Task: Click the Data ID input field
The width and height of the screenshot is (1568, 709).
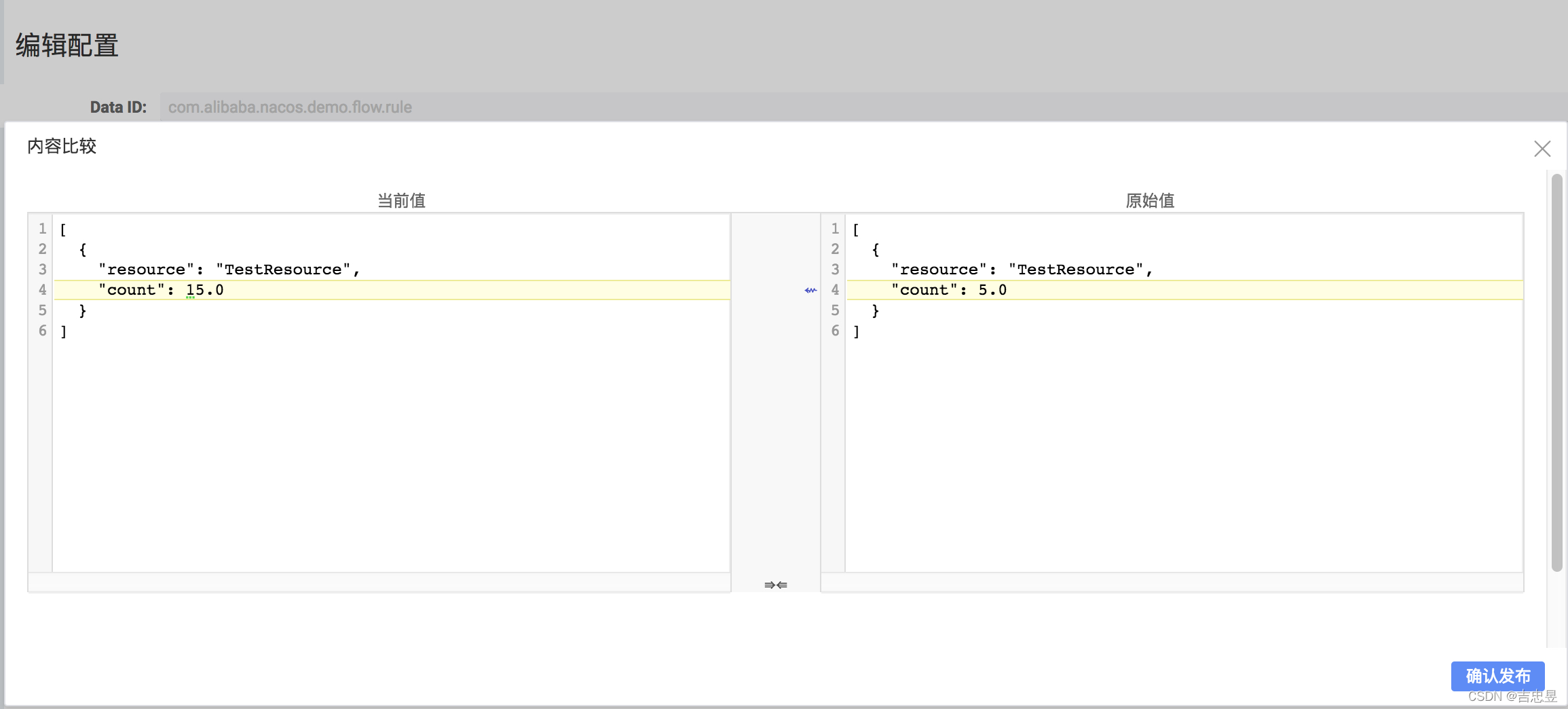Action: (x=863, y=107)
